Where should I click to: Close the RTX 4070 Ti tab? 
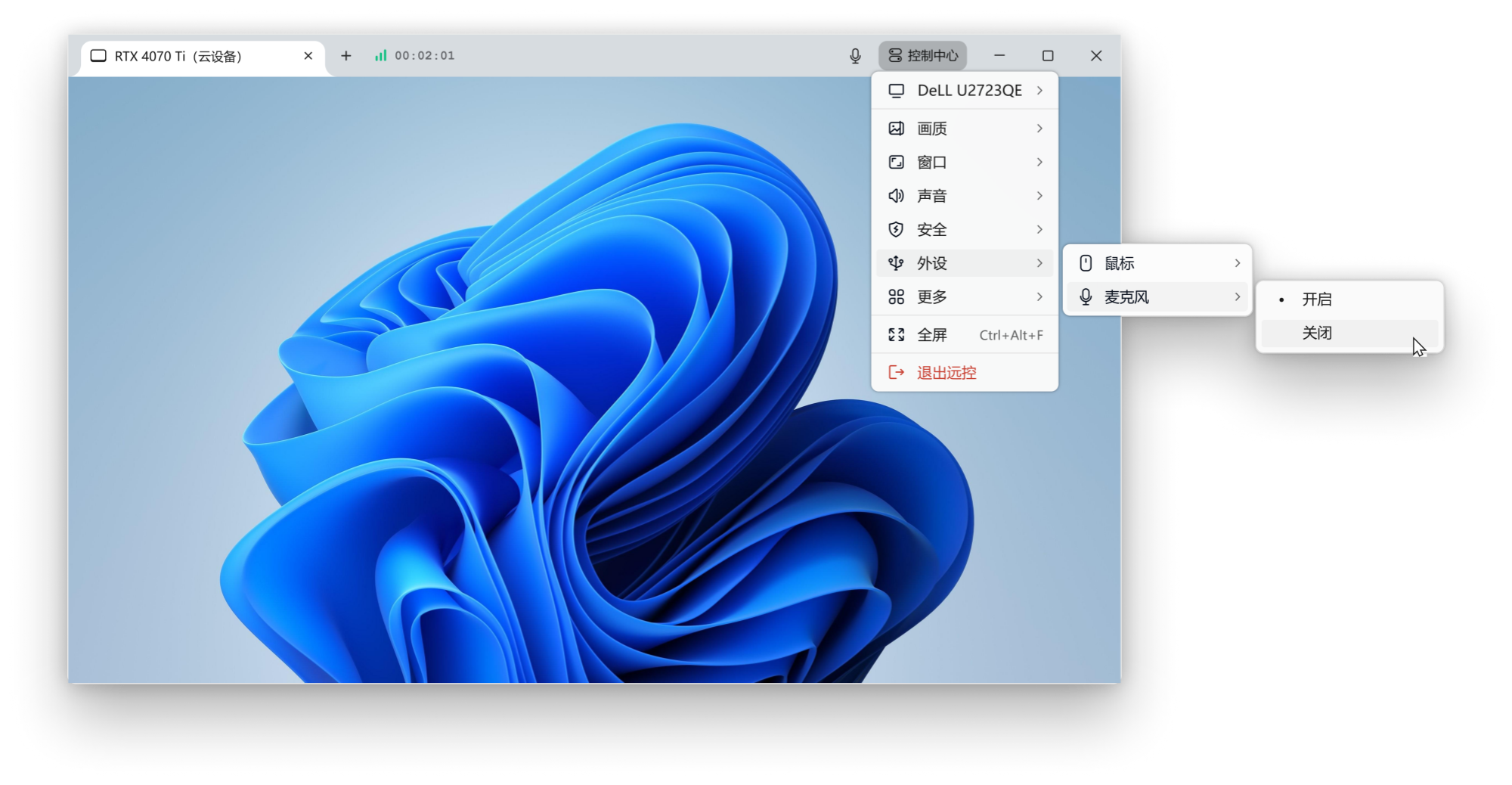(x=308, y=56)
